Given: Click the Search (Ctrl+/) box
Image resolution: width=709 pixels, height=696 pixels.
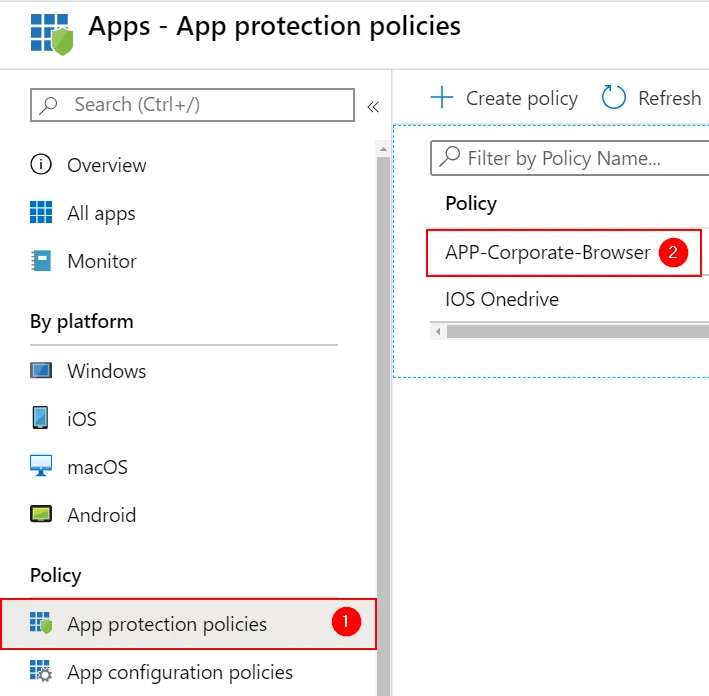Looking at the screenshot, I should click(x=192, y=105).
